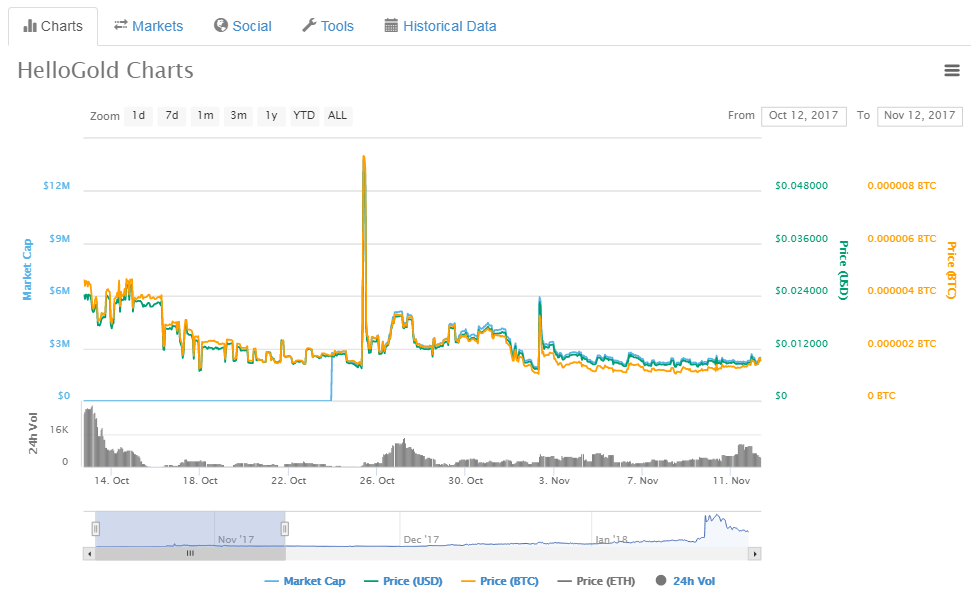The height and width of the screenshot is (598, 980).
Task: Click the $12M market cap axis label
Action: click(56, 186)
